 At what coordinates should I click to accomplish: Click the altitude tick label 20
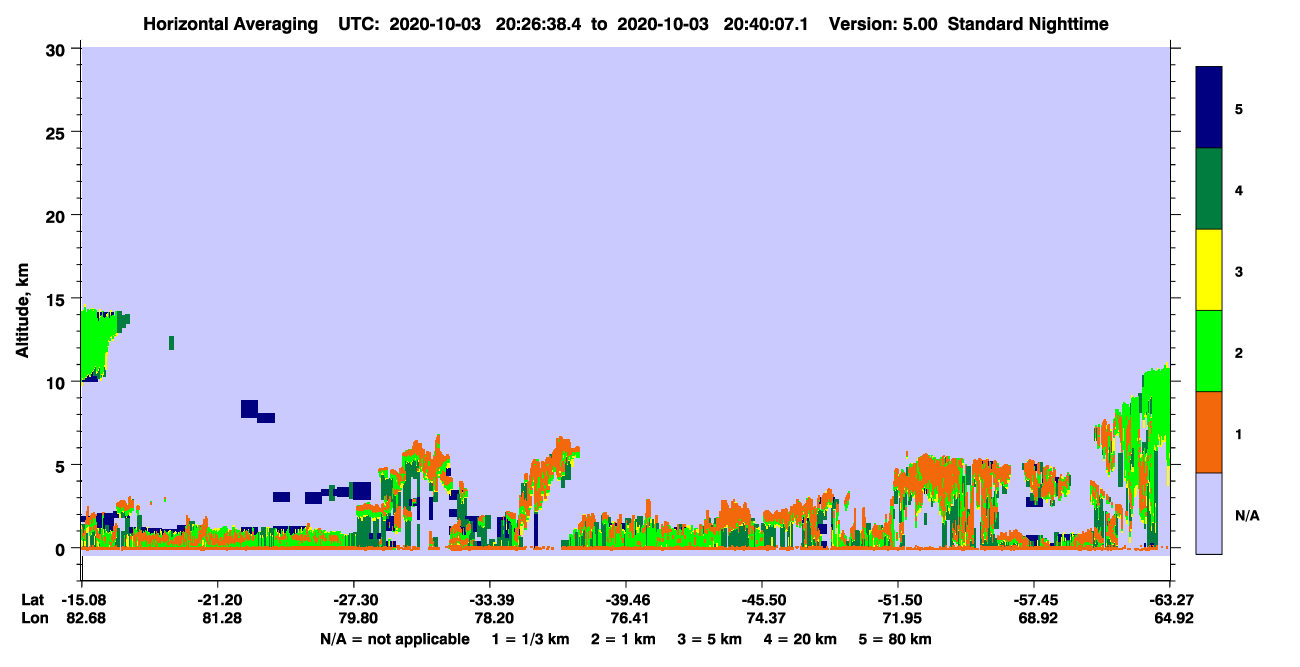click(58, 215)
